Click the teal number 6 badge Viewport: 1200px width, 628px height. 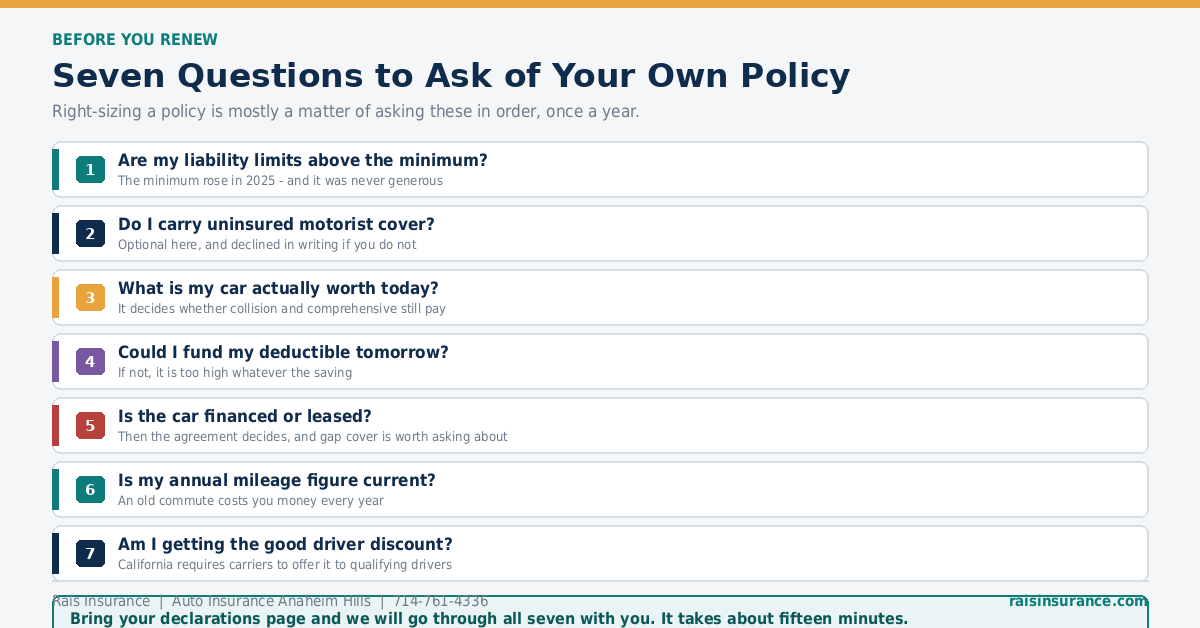(90, 490)
